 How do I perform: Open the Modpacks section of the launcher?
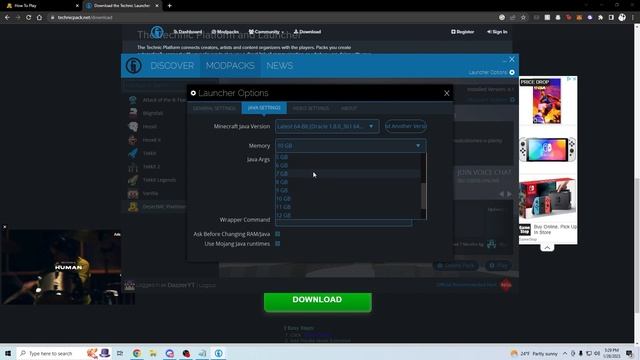click(230, 66)
